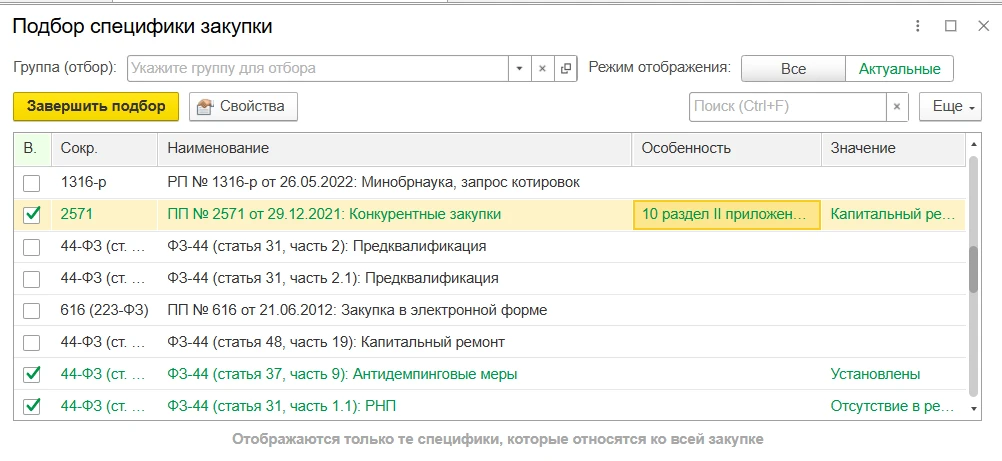
Task: Click the 616 (223-ФЗ) abbreviation cell
Action: click(105, 311)
